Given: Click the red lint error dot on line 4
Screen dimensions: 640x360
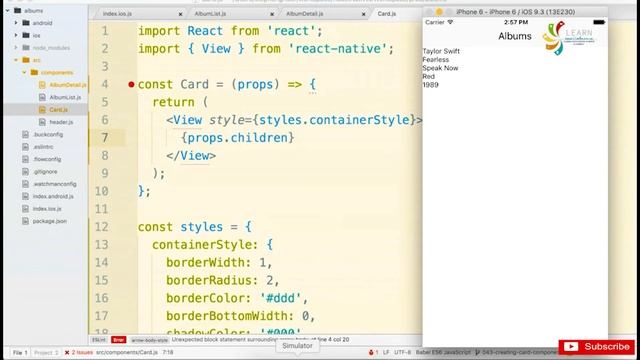Looking at the screenshot, I should tap(131, 84).
